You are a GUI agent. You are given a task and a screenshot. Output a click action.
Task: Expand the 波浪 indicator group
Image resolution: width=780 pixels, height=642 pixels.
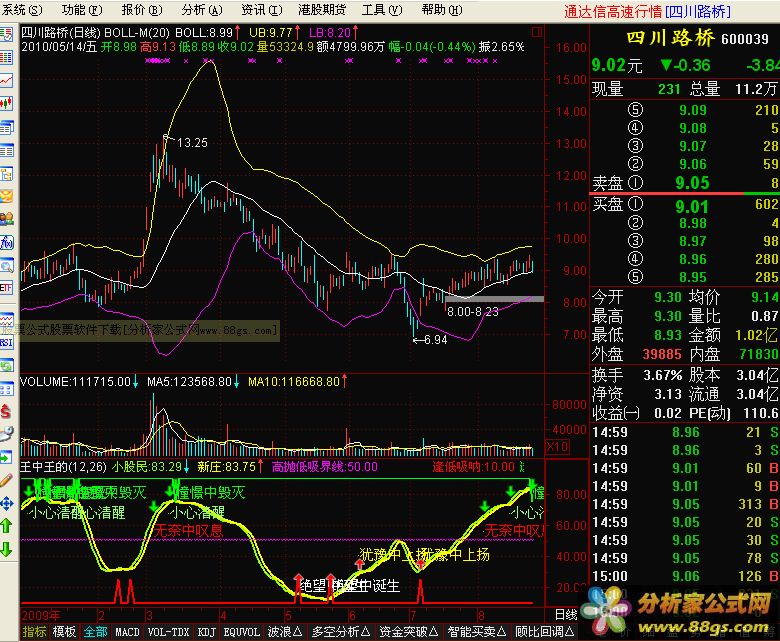click(285, 632)
